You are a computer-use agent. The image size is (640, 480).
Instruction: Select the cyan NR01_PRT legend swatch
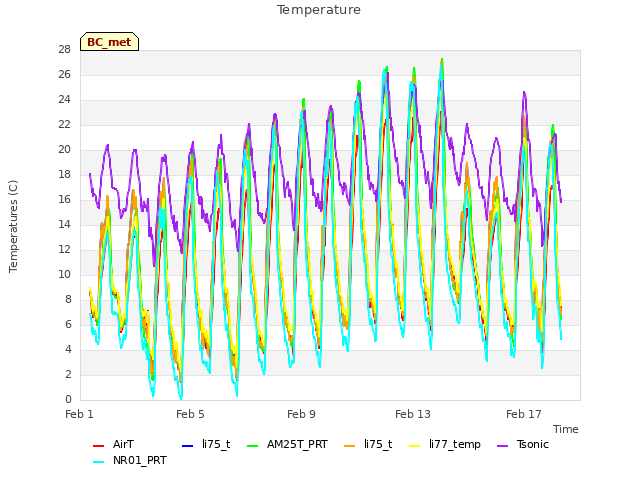pos(98,462)
